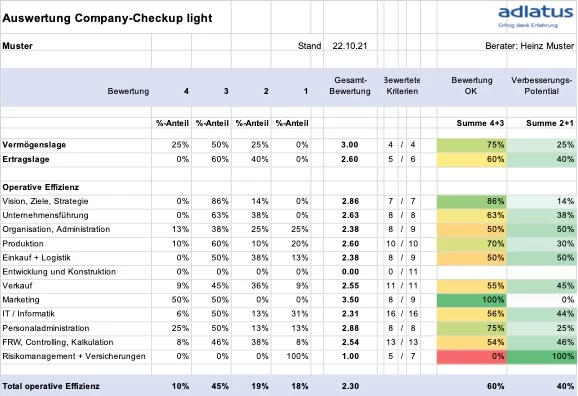Select 'Berater: Heinz Muster' cell
Viewport: 578px width, 396px height.
click(x=529, y=46)
